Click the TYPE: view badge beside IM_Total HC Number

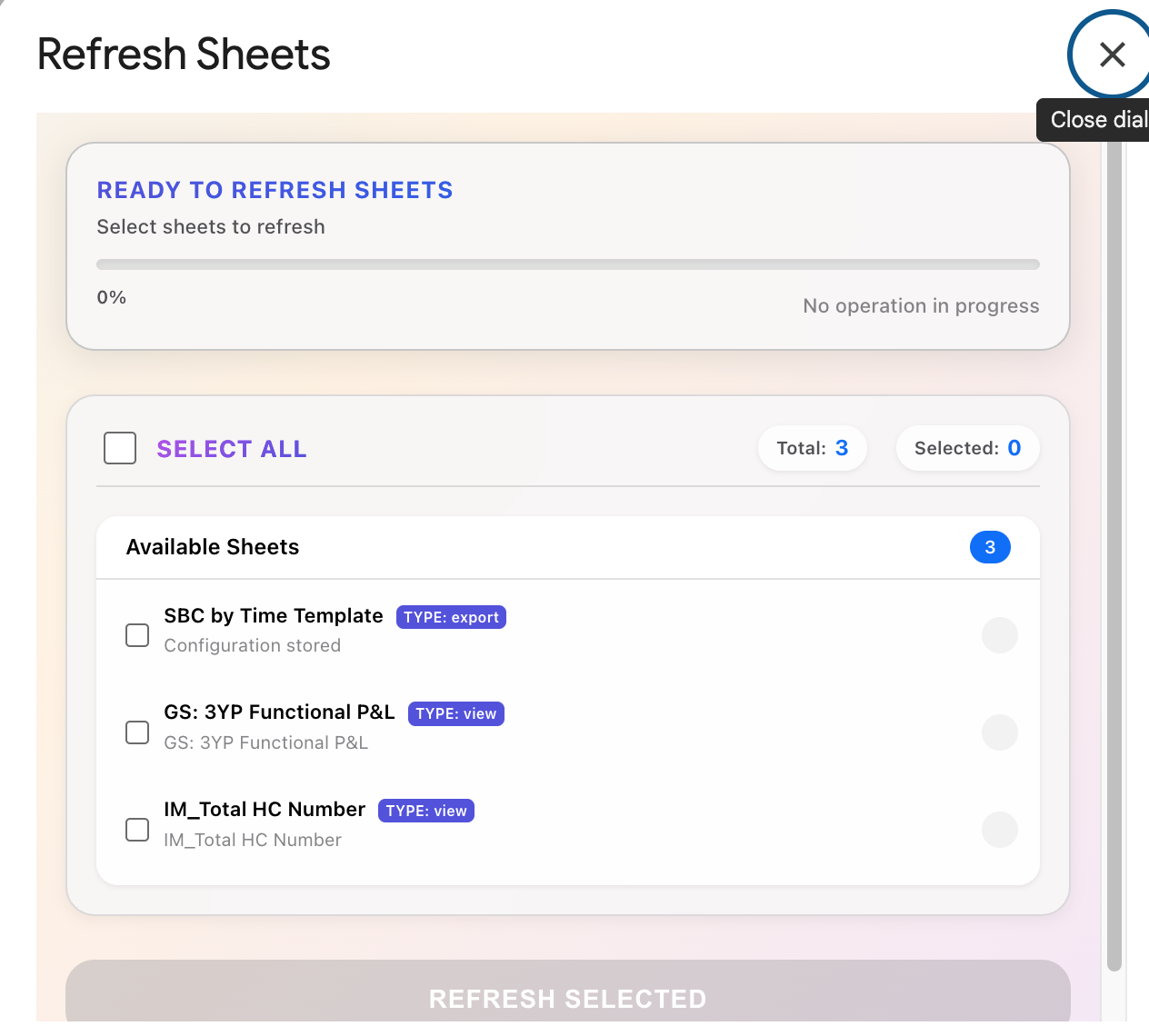point(425,811)
